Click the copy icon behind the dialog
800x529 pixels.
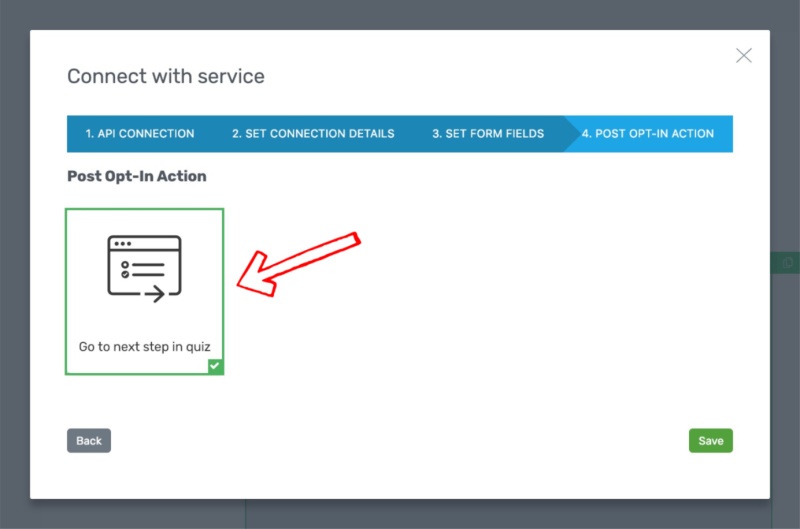coord(787,262)
